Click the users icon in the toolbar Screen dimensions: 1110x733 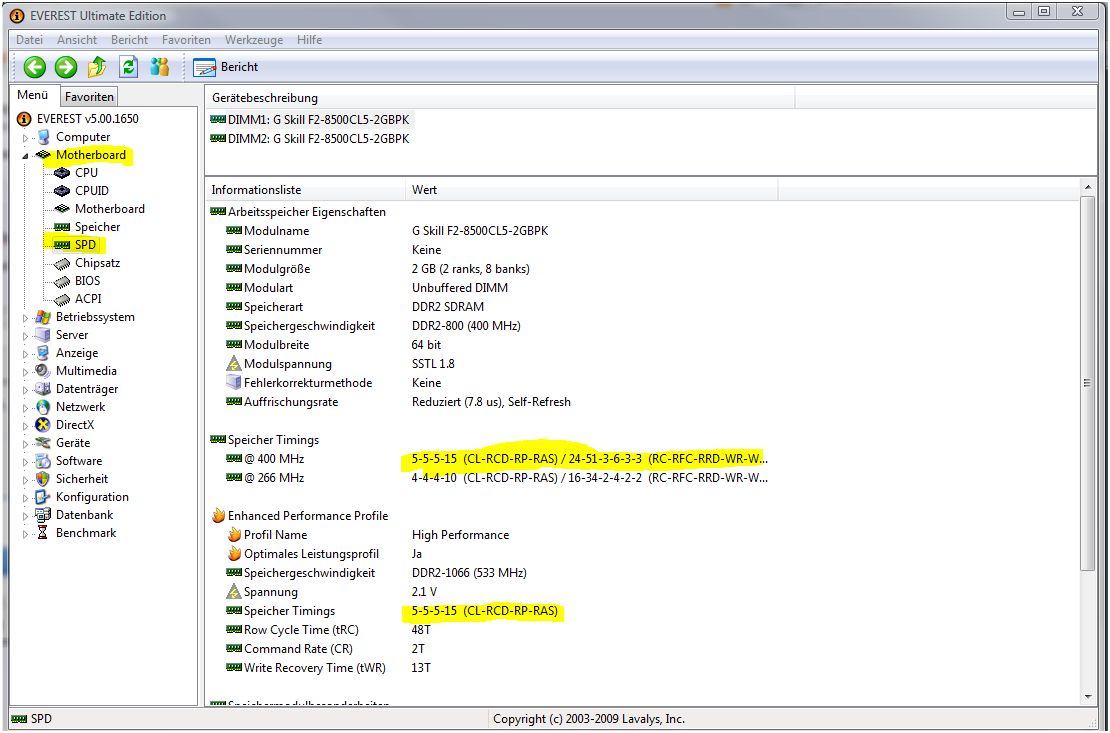point(159,67)
